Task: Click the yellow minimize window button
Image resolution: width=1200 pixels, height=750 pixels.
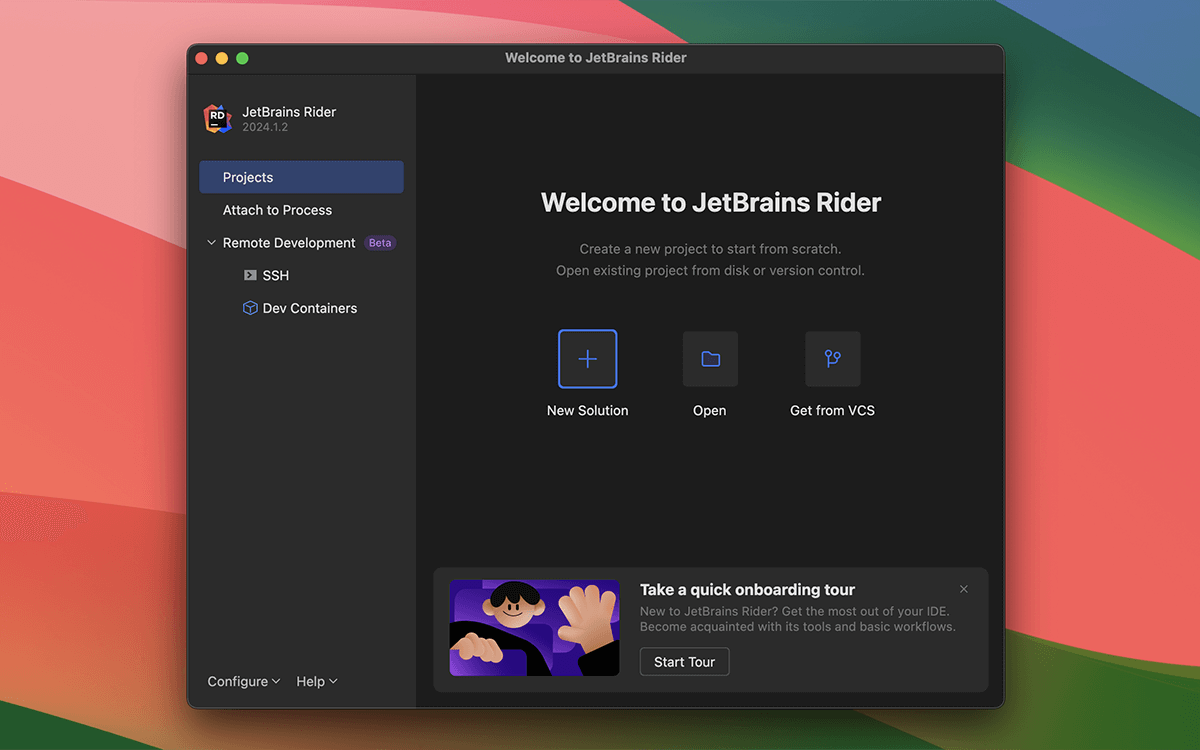Action: pos(222,58)
